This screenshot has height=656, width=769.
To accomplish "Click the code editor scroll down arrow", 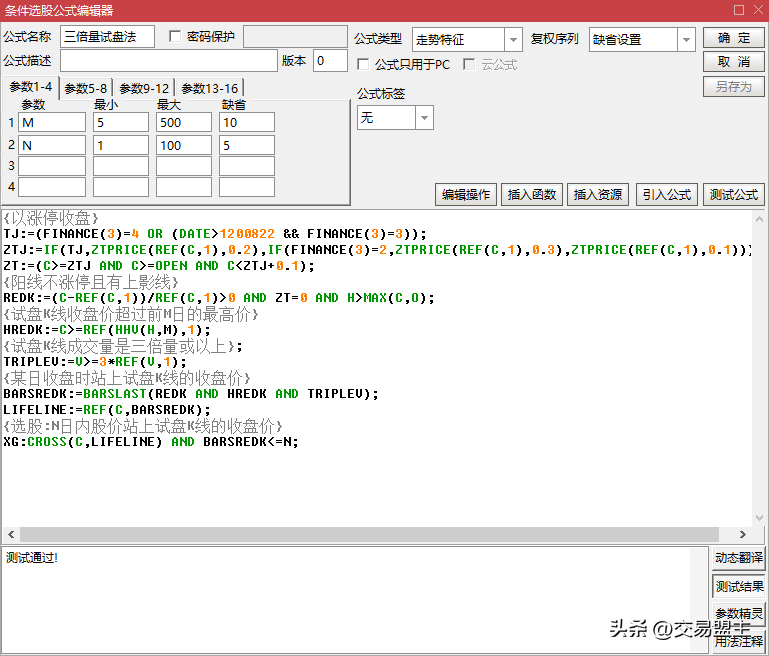I will click(x=759, y=518).
